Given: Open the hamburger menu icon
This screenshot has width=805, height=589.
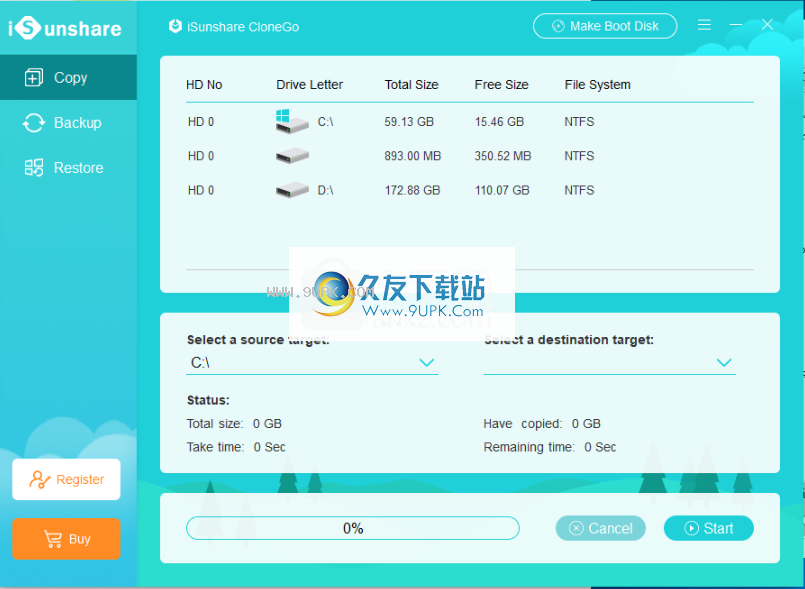Looking at the screenshot, I should tap(704, 25).
